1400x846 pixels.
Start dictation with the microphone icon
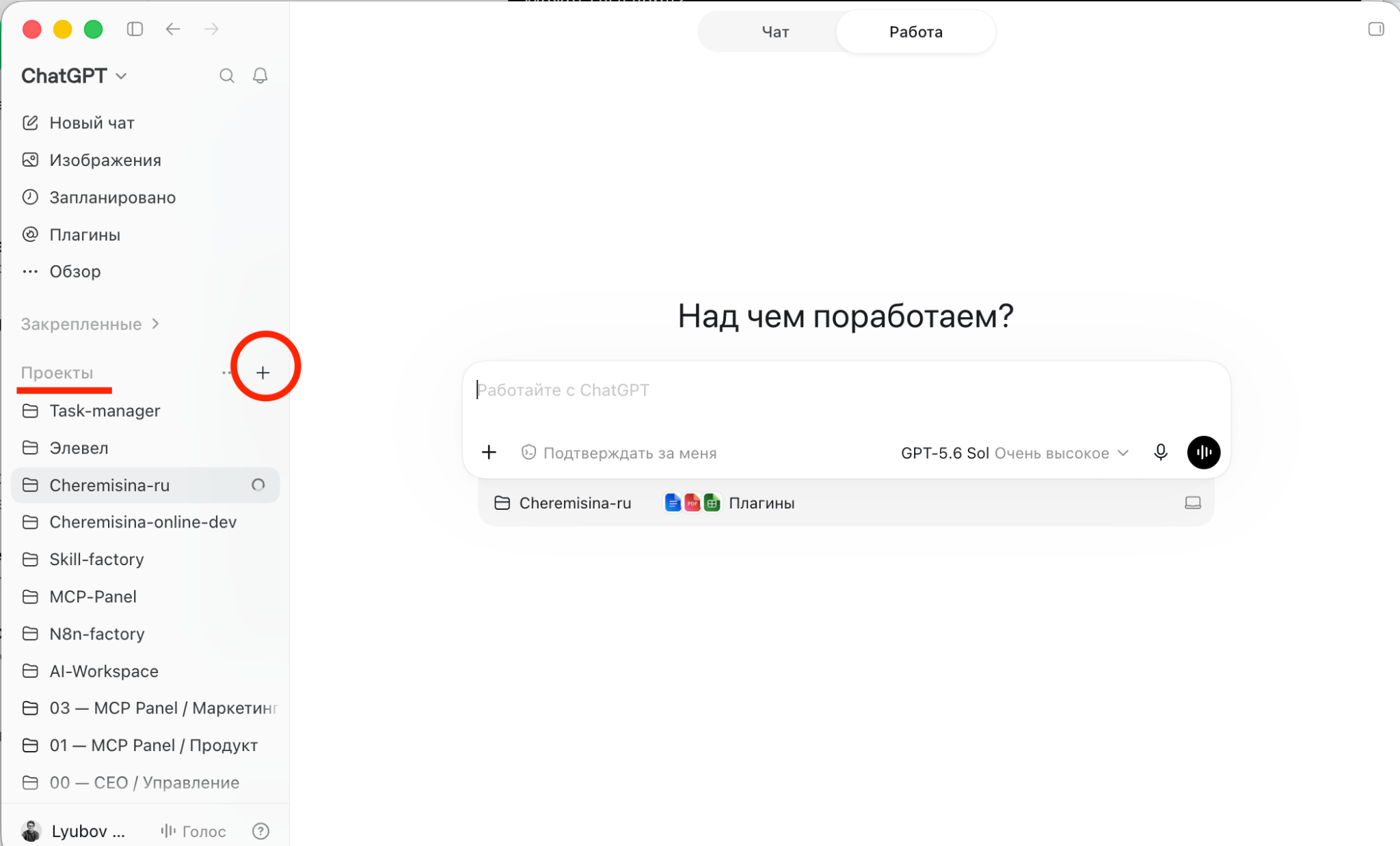(x=1161, y=452)
